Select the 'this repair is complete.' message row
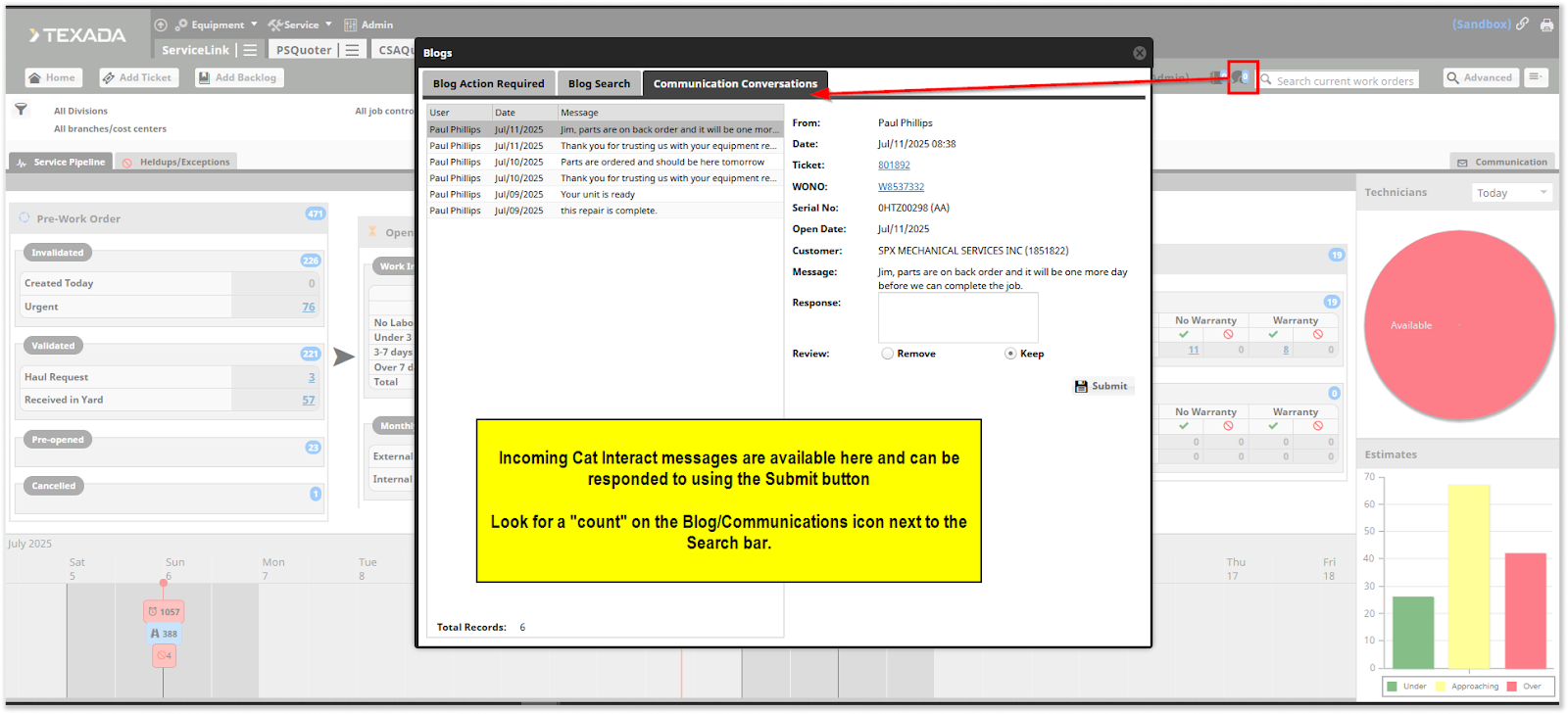The image size is (1568, 714). [605, 211]
